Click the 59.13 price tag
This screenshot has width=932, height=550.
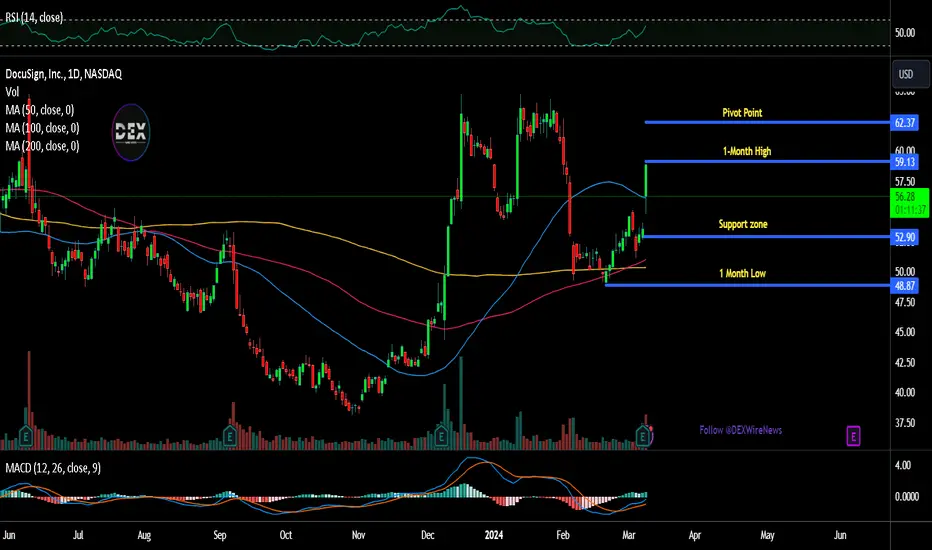click(905, 162)
